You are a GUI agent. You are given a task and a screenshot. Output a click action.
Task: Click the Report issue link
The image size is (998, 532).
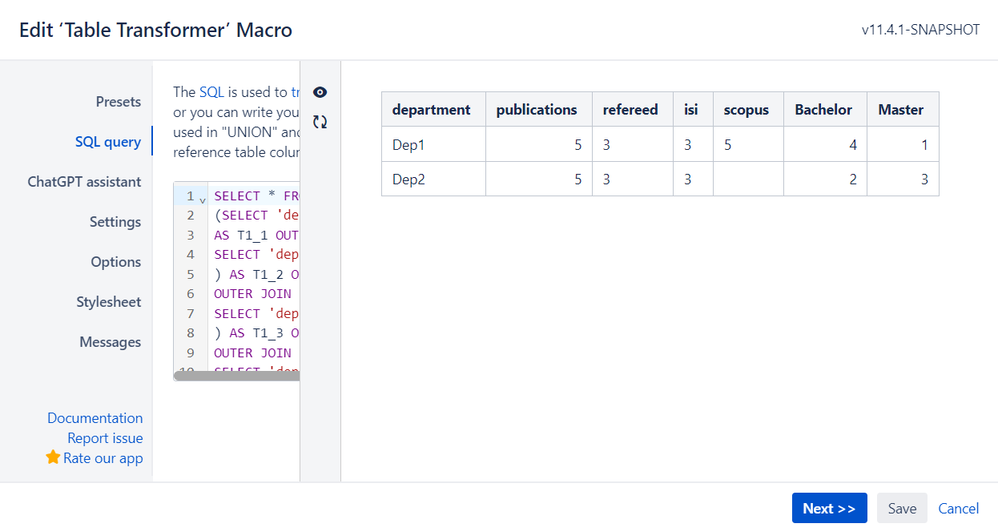pyautogui.click(x=105, y=438)
